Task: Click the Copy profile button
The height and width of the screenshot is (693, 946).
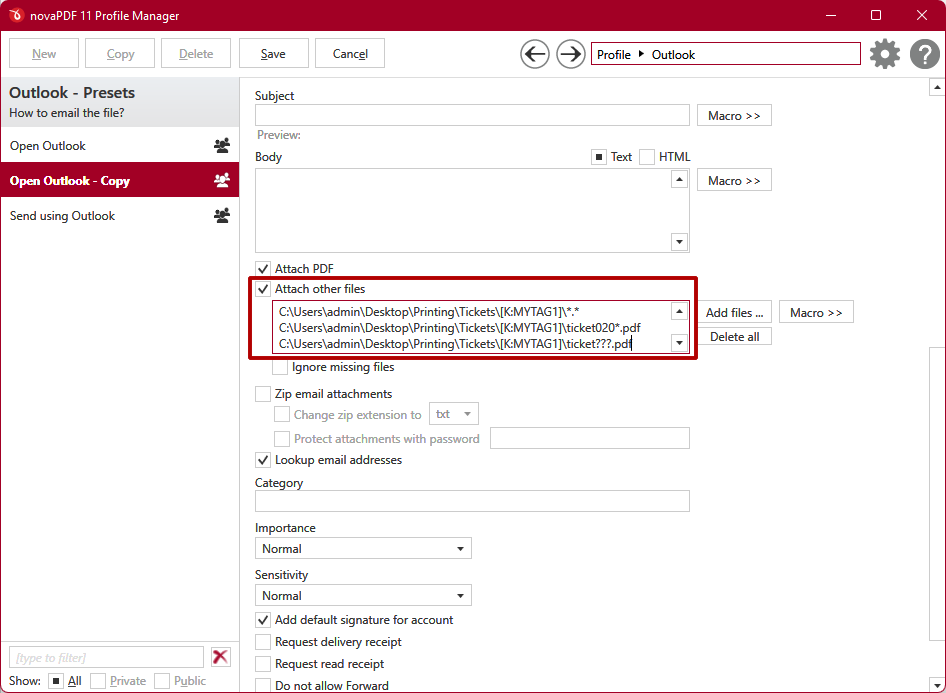Action: [x=120, y=54]
